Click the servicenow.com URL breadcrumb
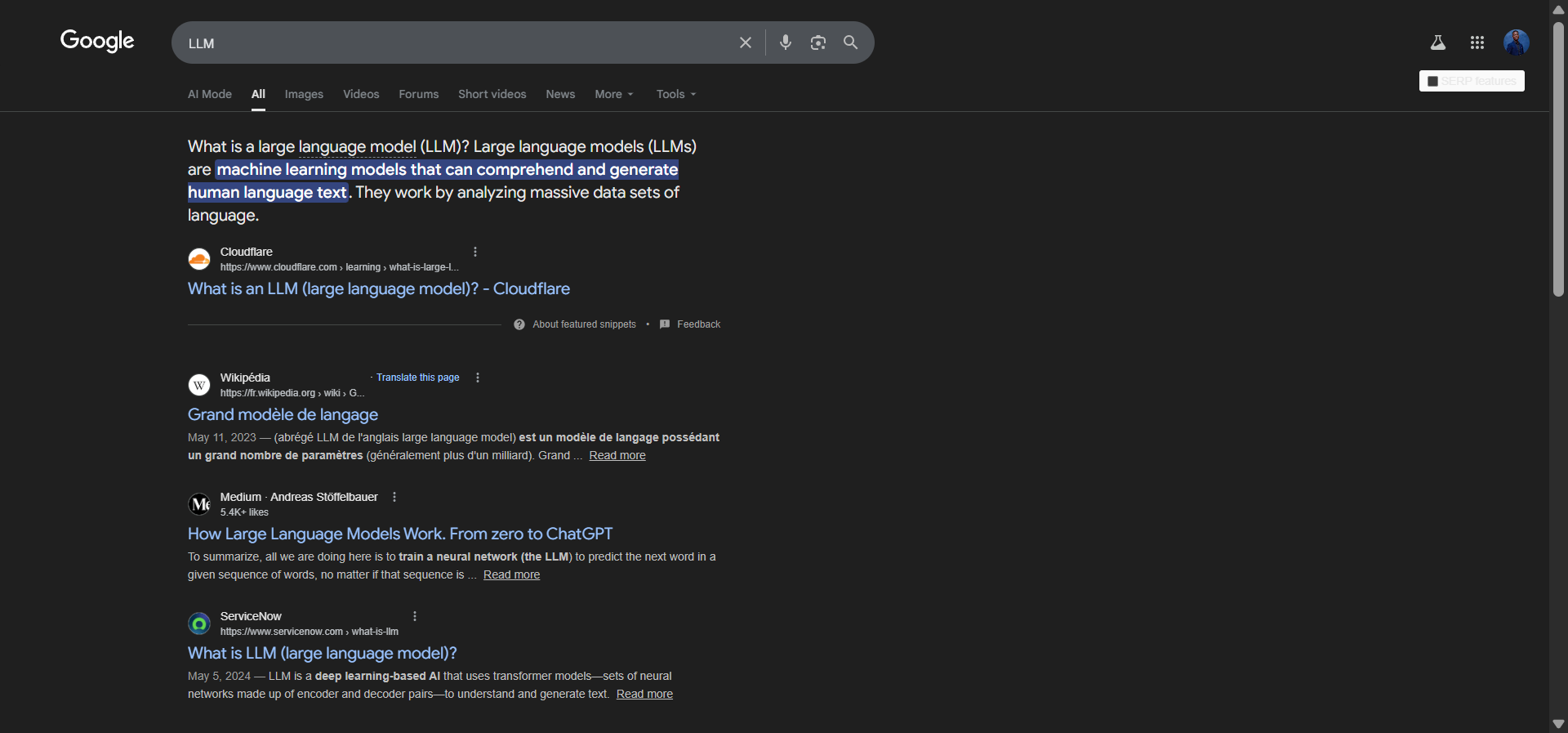Screen dimensions: 1568x733 coord(310,632)
